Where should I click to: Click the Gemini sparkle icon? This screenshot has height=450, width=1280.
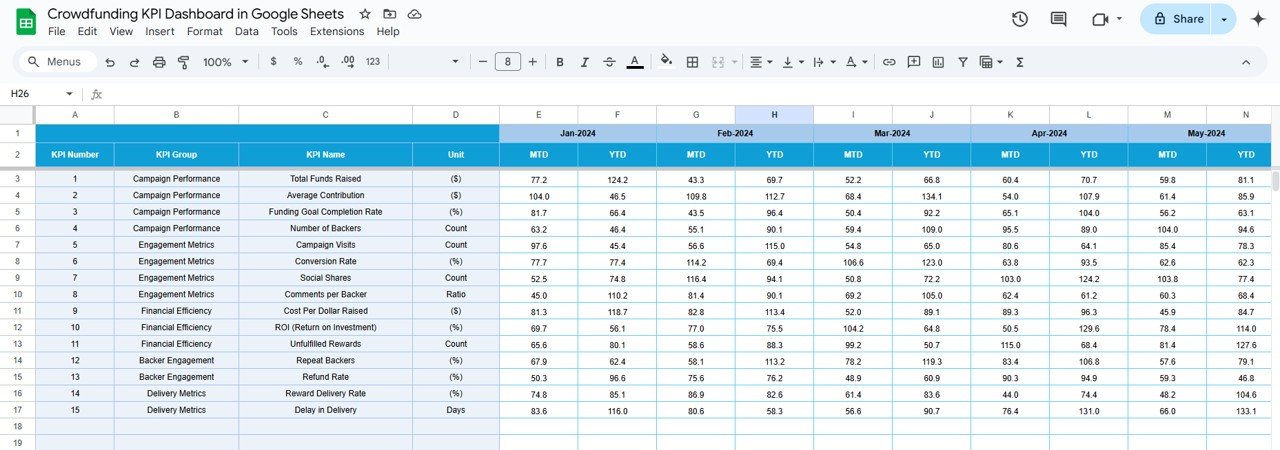pyautogui.click(x=1258, y=19)
